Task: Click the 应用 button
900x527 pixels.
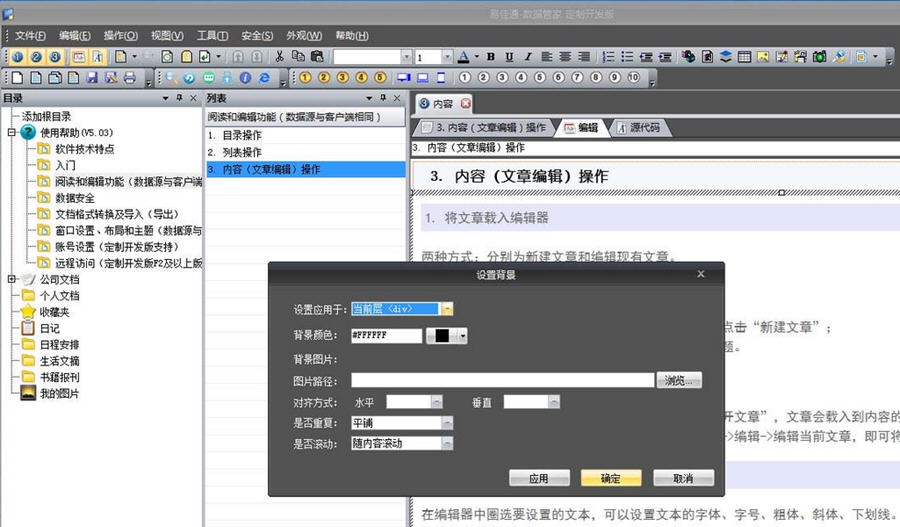Action: (539, 478)
